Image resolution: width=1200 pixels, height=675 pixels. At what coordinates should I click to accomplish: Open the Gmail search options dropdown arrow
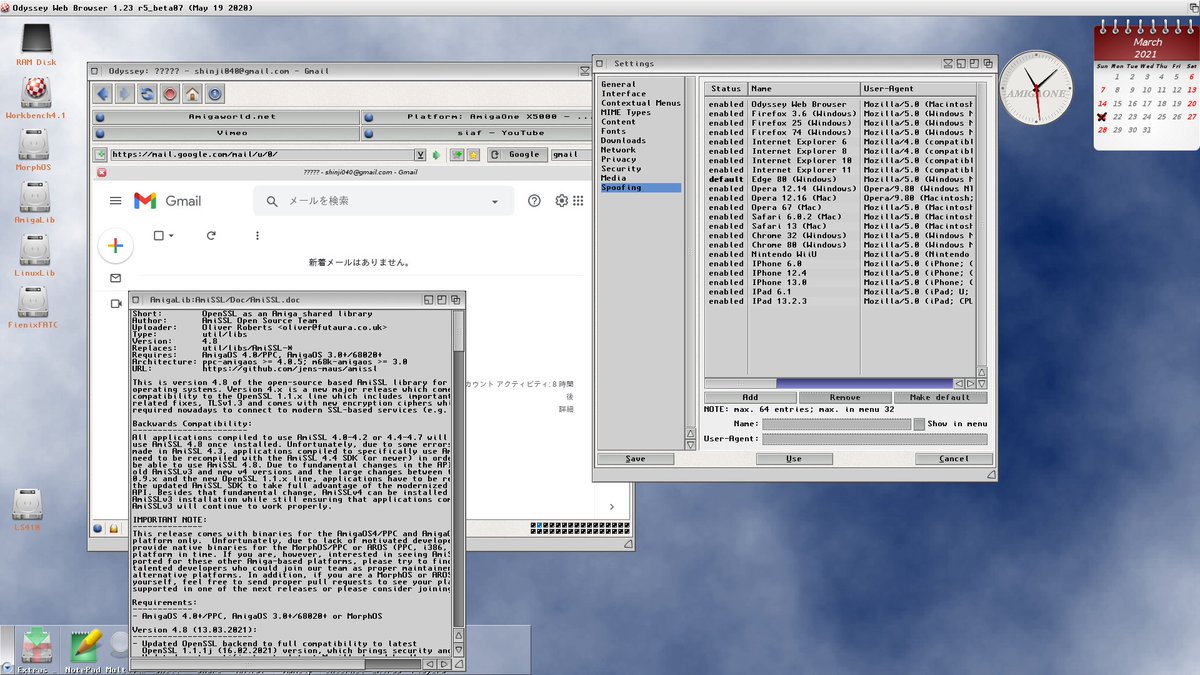pyautogui.click(x=494, y=202)
